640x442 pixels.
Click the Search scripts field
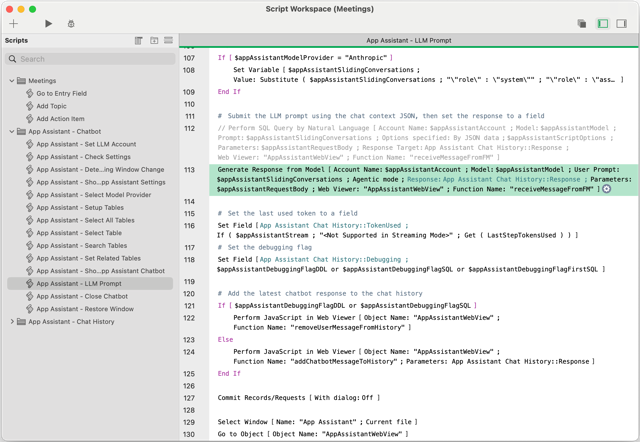[x=90, y=59]
